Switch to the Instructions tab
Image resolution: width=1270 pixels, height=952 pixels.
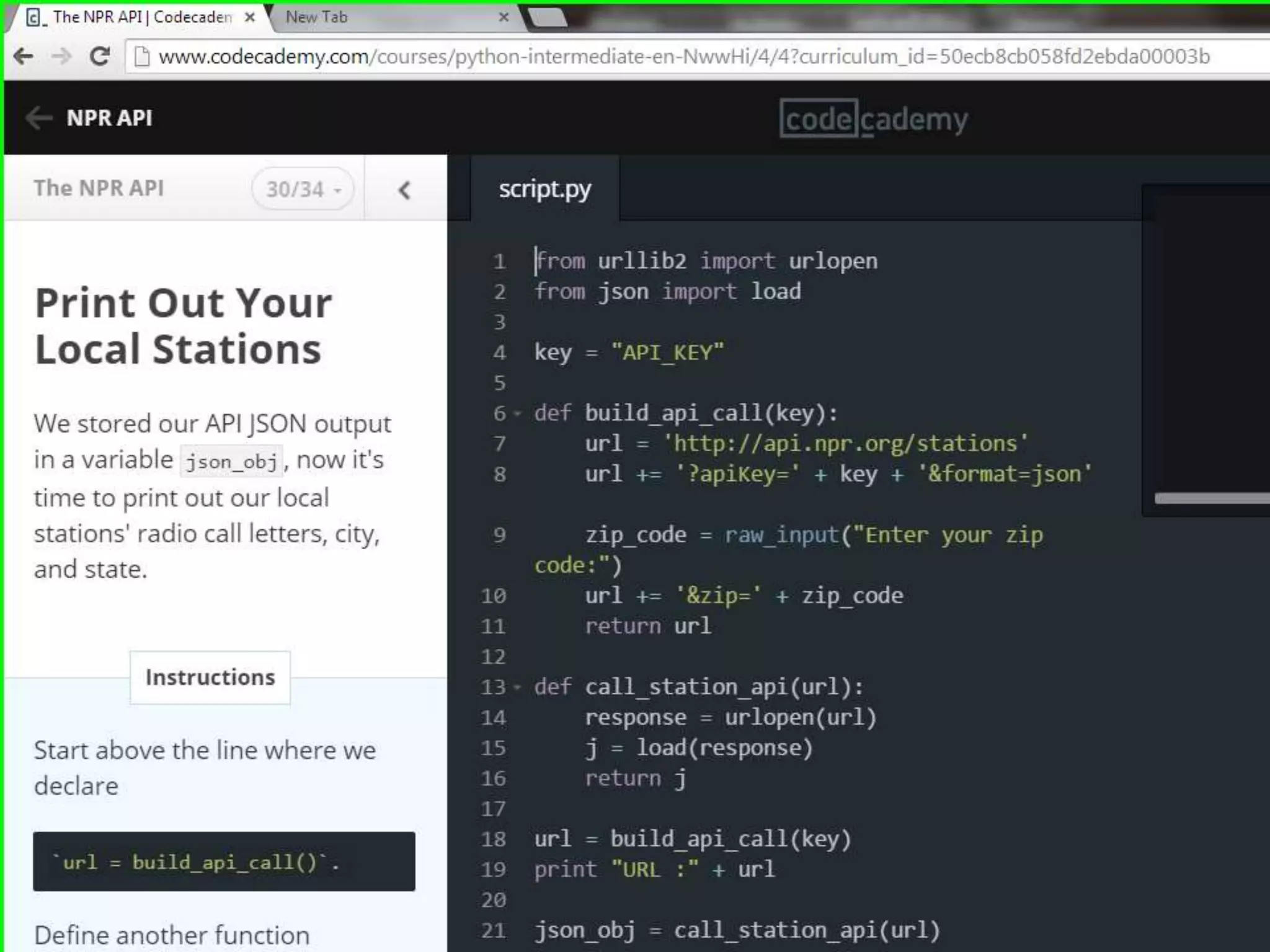coord(210,677)
